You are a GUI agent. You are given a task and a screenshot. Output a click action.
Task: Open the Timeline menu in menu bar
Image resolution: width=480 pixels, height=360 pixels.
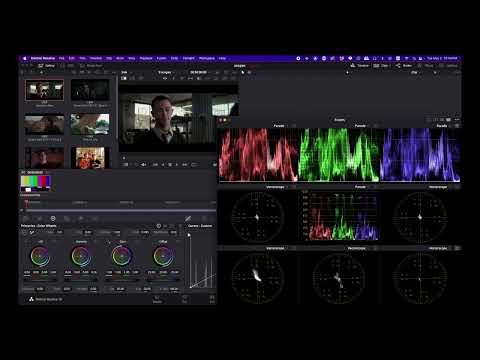pos(96,58)
